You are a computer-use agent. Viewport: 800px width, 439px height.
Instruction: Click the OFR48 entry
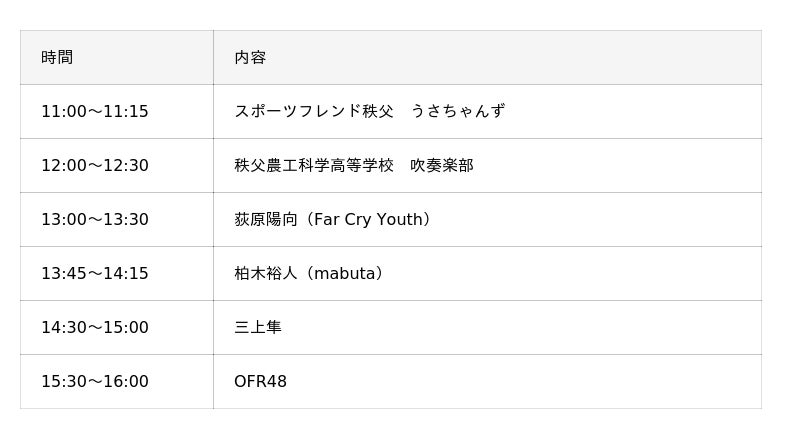coord(260,382)
